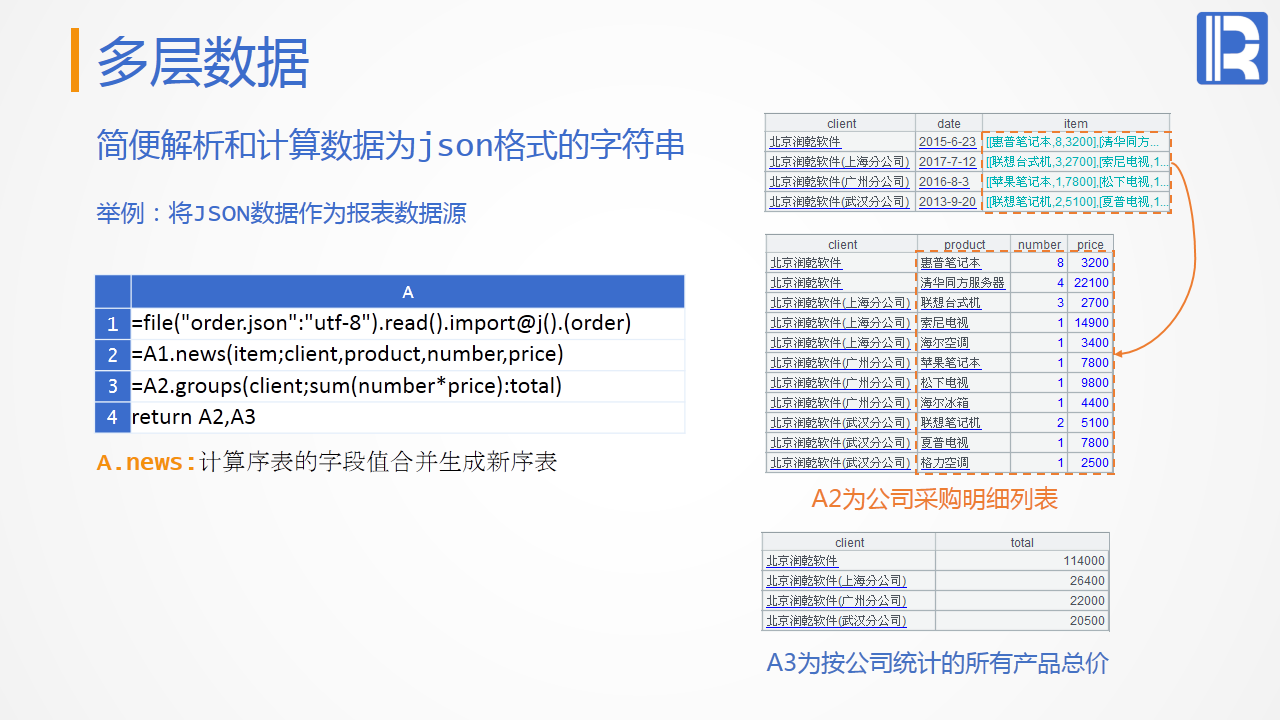Click the total value 114000
Viewport: 1280px width, 720px height.
[x=1084, y=561]
